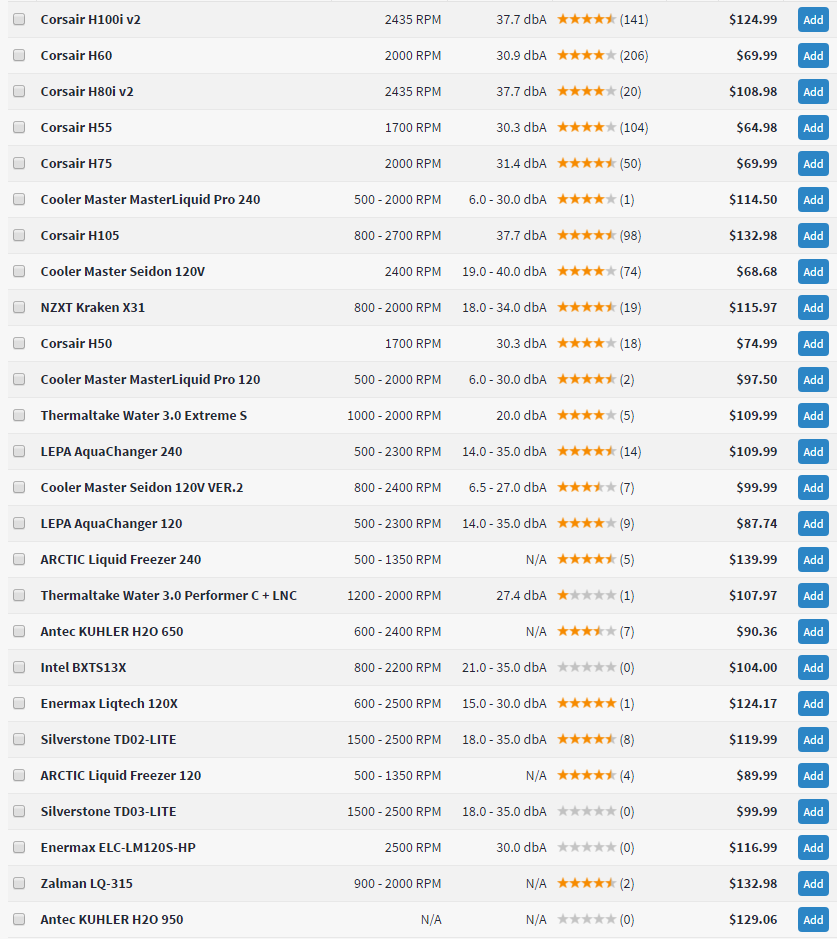Click the star rating for Corsair H60

pos(586,55)
